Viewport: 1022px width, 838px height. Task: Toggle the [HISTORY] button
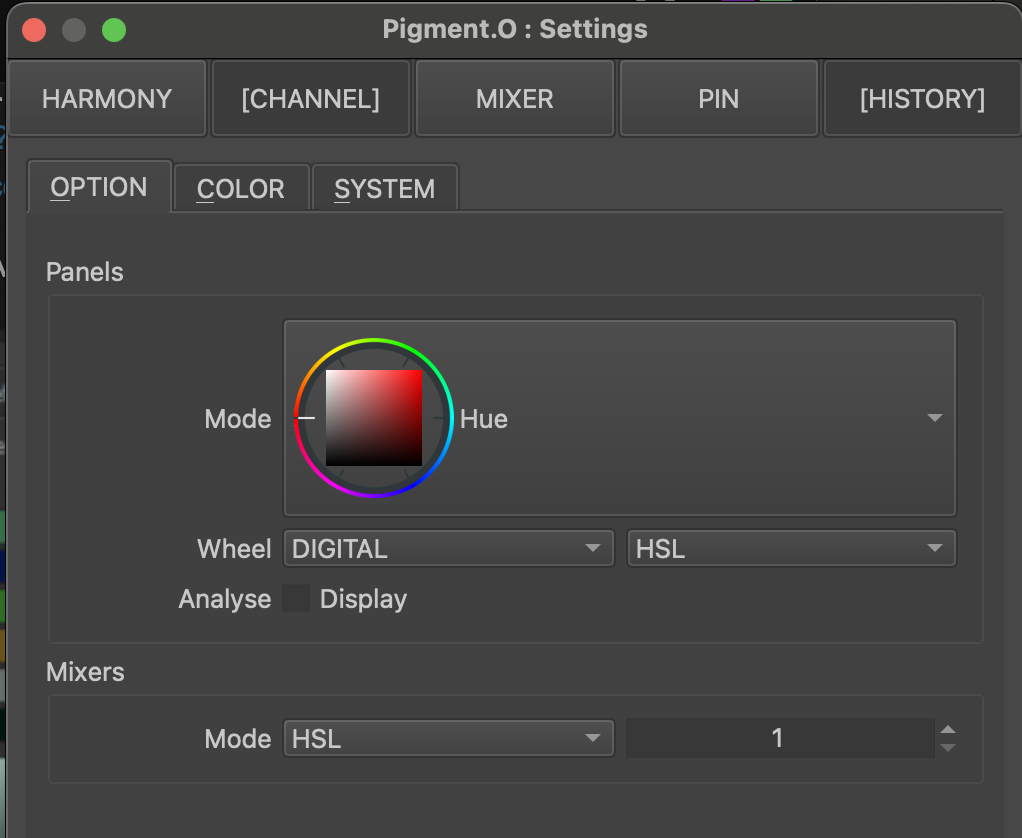point(922,99)
